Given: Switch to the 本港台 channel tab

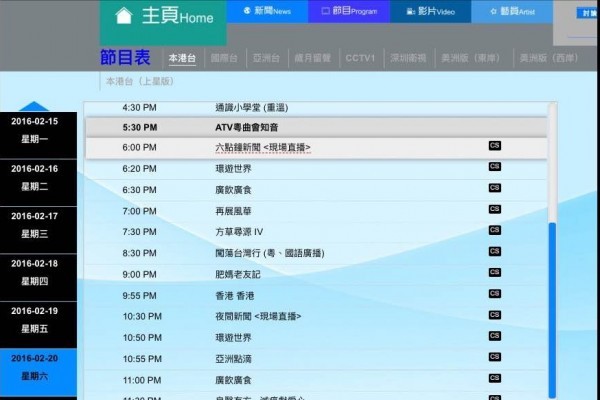Looking at the screenshot, I should [x=181, y=58].
